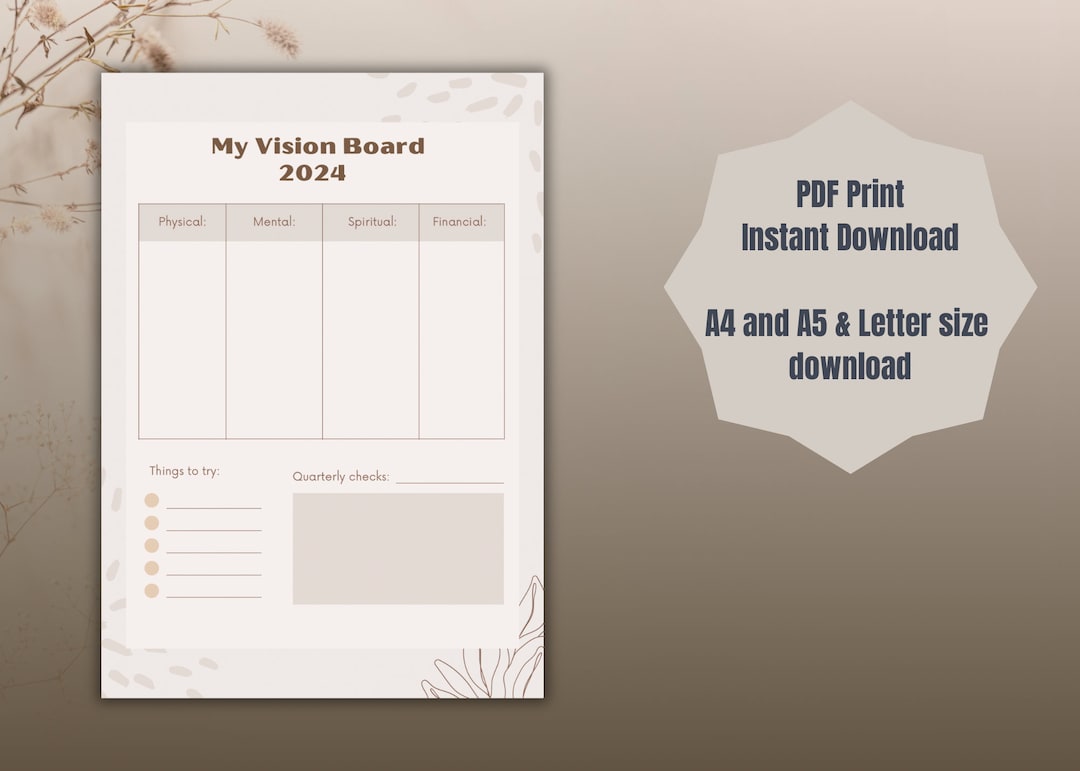Select the Physical column header
Viewport: 1080px width, 771px height.
click(183, 222)
